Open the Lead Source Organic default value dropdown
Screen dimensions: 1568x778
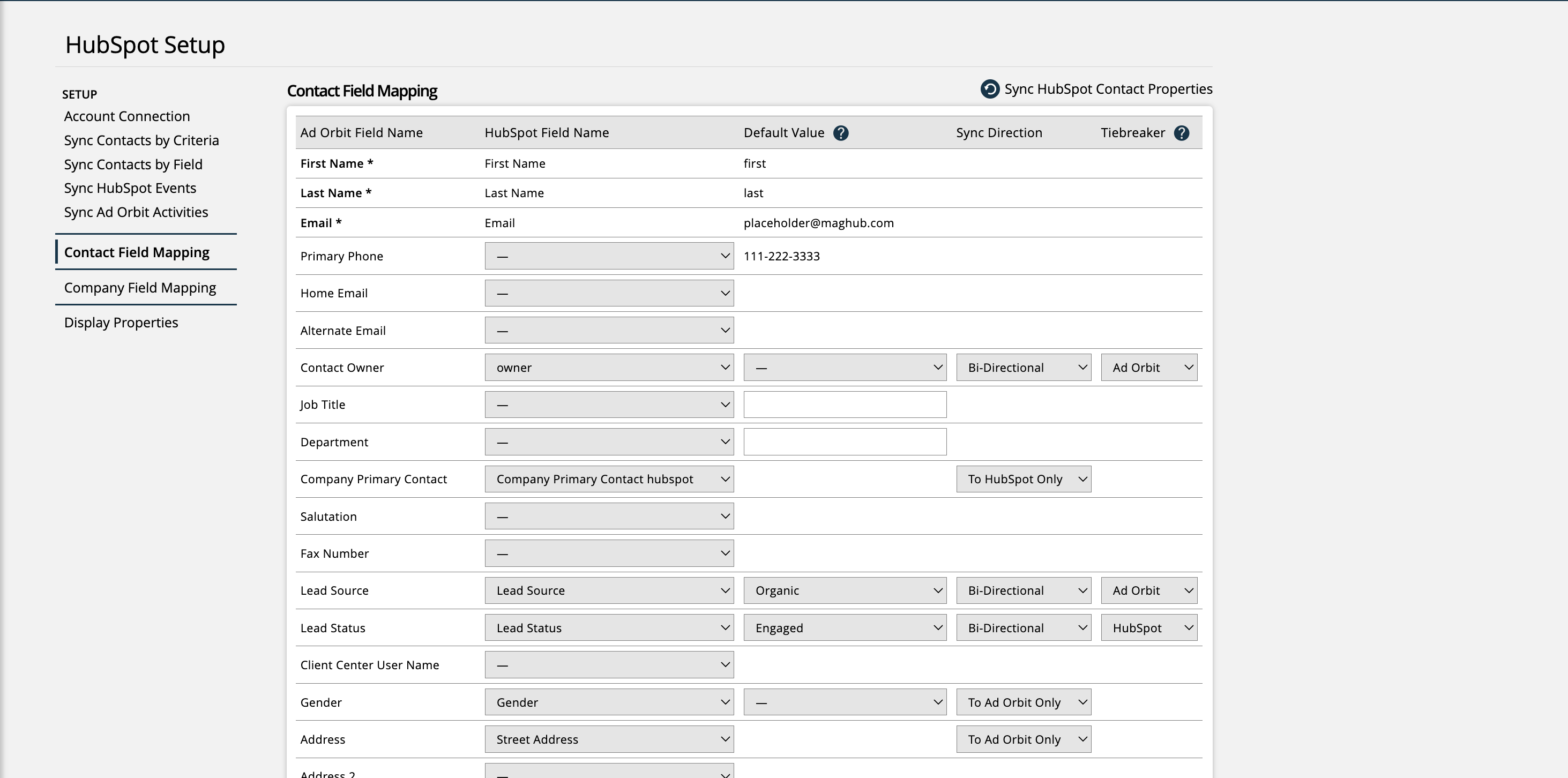(844, 590)
